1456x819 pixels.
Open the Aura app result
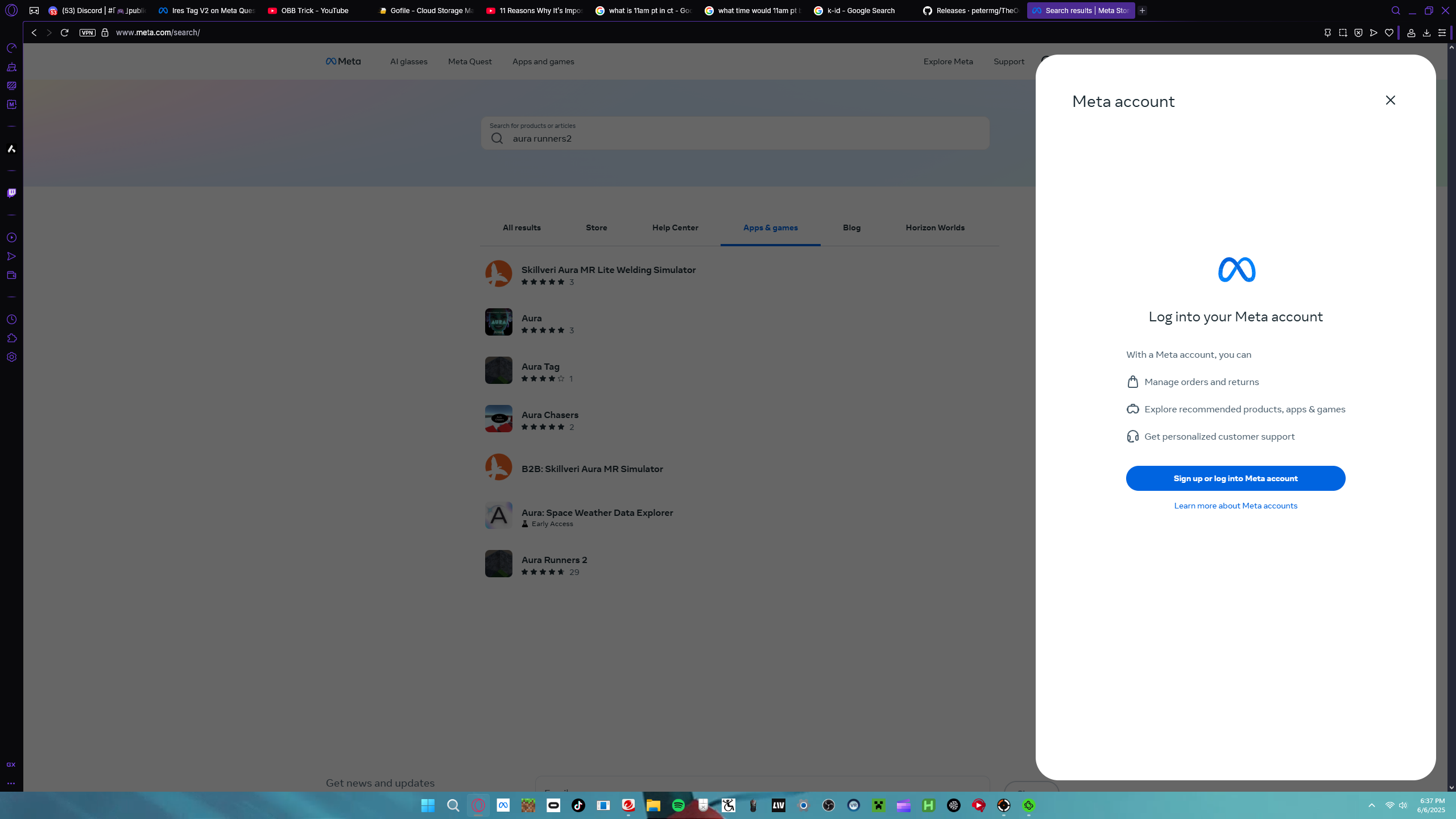pyautogui.click(x=531, y=318)
